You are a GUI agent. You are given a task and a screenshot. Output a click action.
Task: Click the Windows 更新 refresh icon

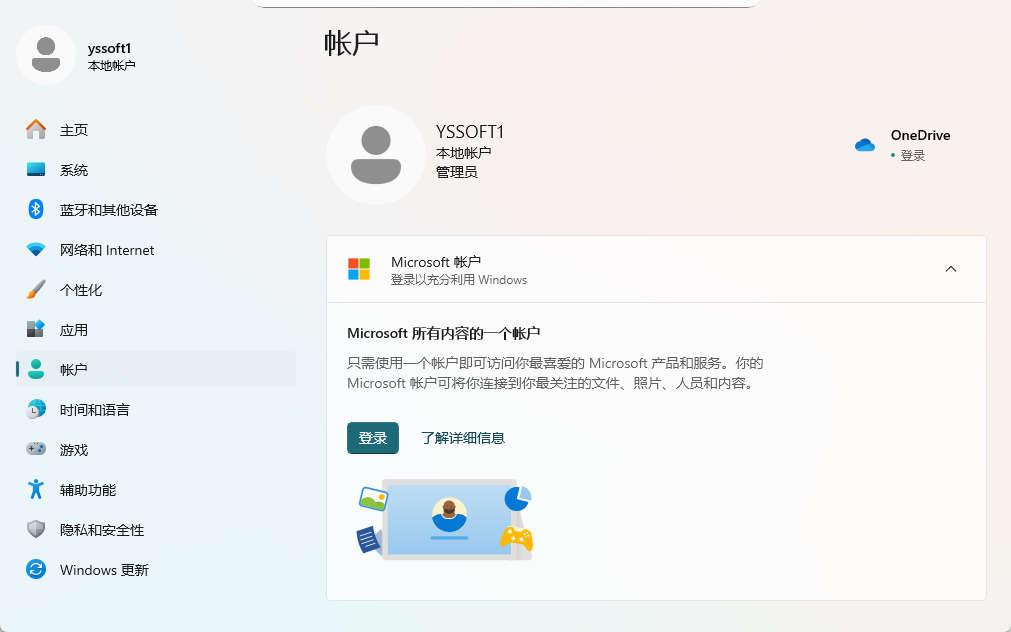point(36,569)
